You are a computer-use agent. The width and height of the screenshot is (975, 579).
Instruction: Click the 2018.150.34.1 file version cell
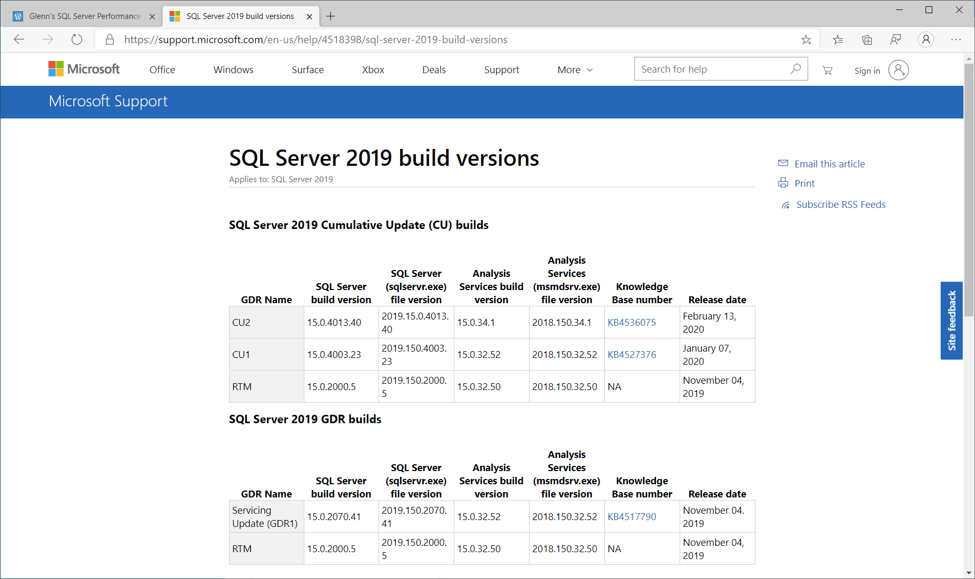click(x=566, y=322)
